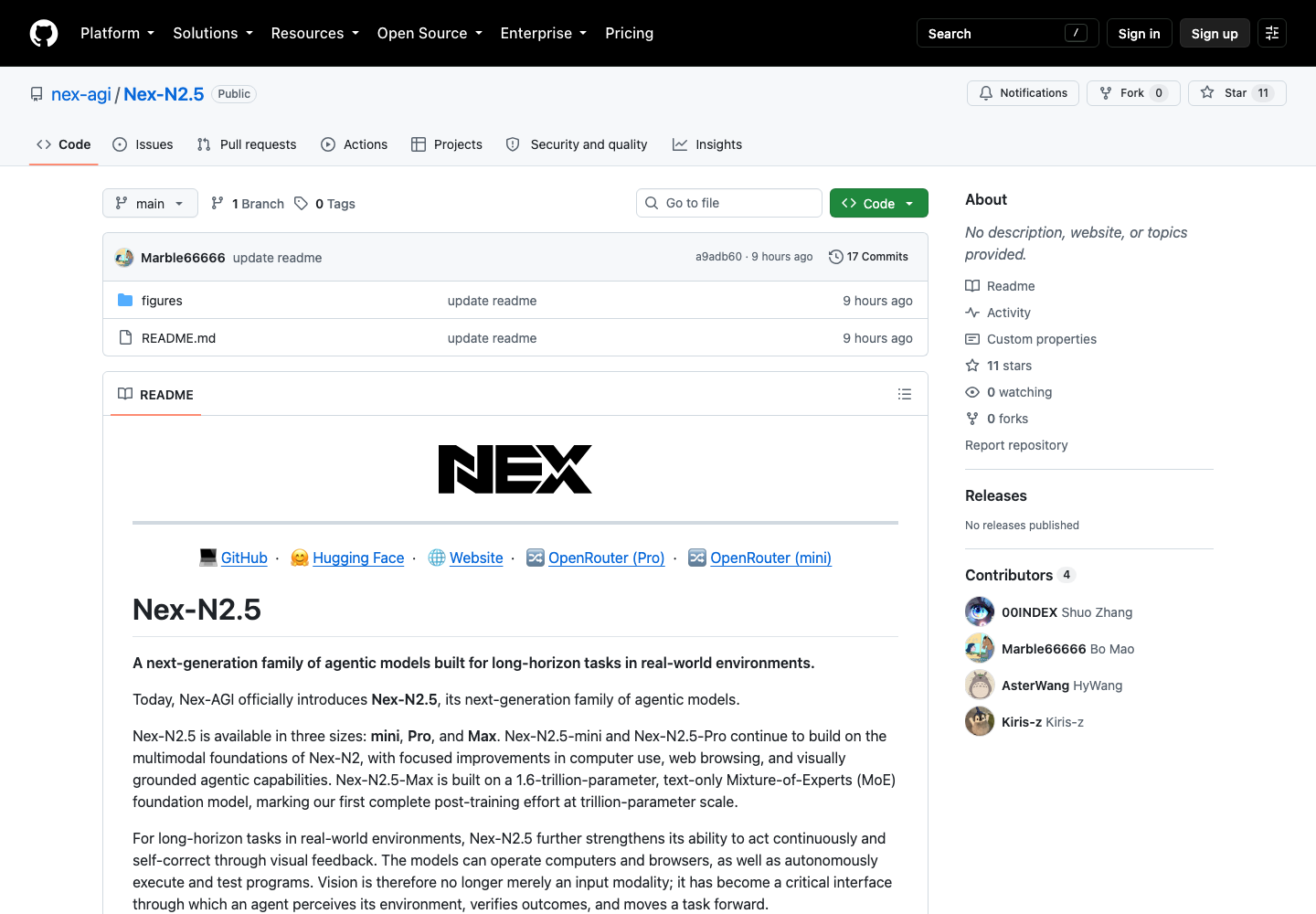The height and width of the screenshot is (914, 1316).
Task: Expand the Resources menu
Action: (315, 33)
